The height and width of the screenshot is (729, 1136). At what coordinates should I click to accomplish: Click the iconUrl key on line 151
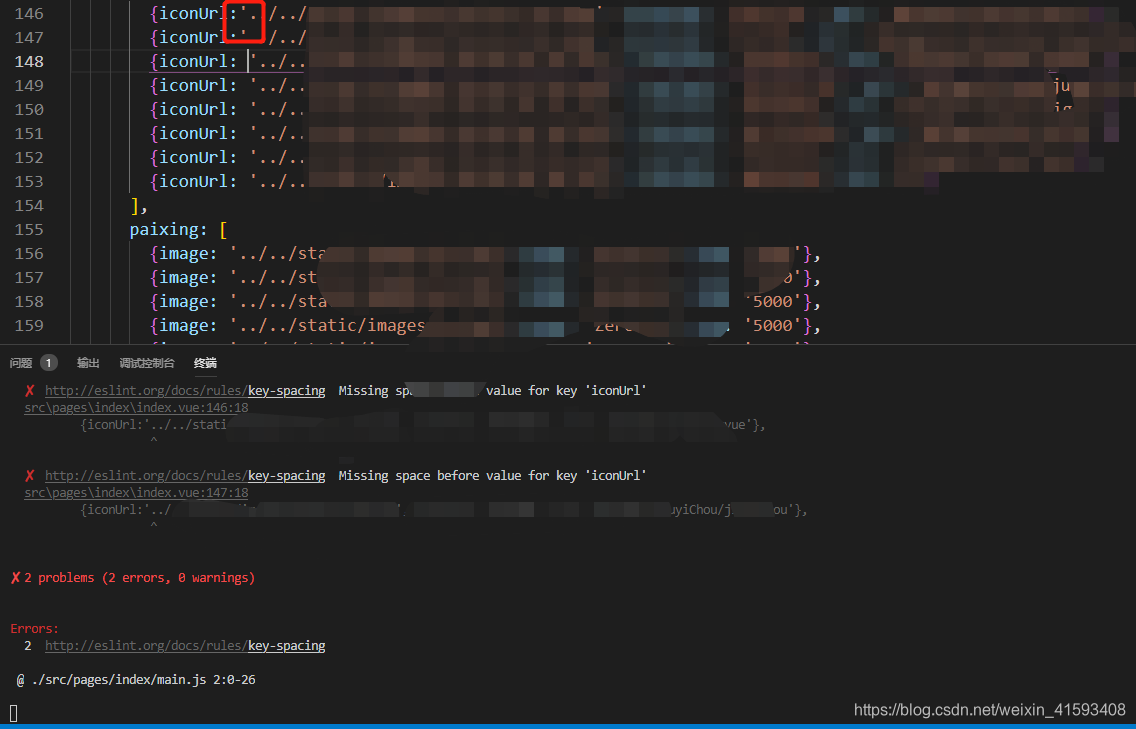coord(193,133)
